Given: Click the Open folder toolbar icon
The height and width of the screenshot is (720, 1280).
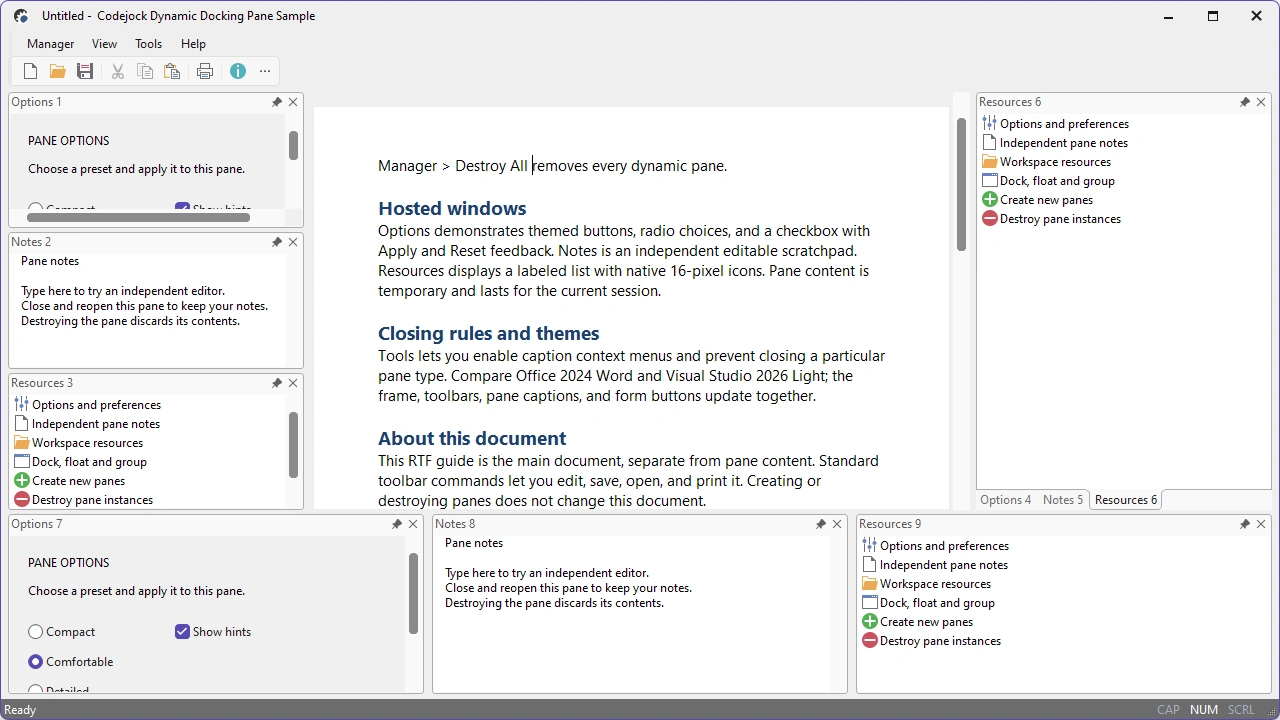Looking at the screenshot, I should pyautogui.click(x=58, y=71).
